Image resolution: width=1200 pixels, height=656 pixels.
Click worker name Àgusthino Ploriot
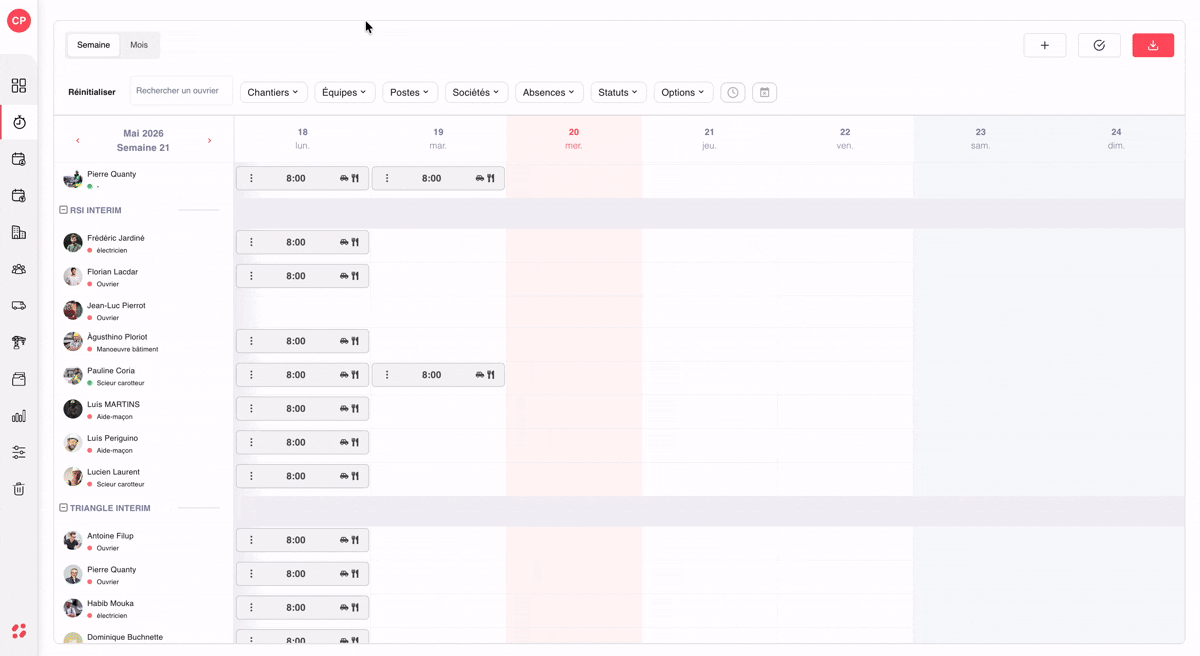[117, 337]
